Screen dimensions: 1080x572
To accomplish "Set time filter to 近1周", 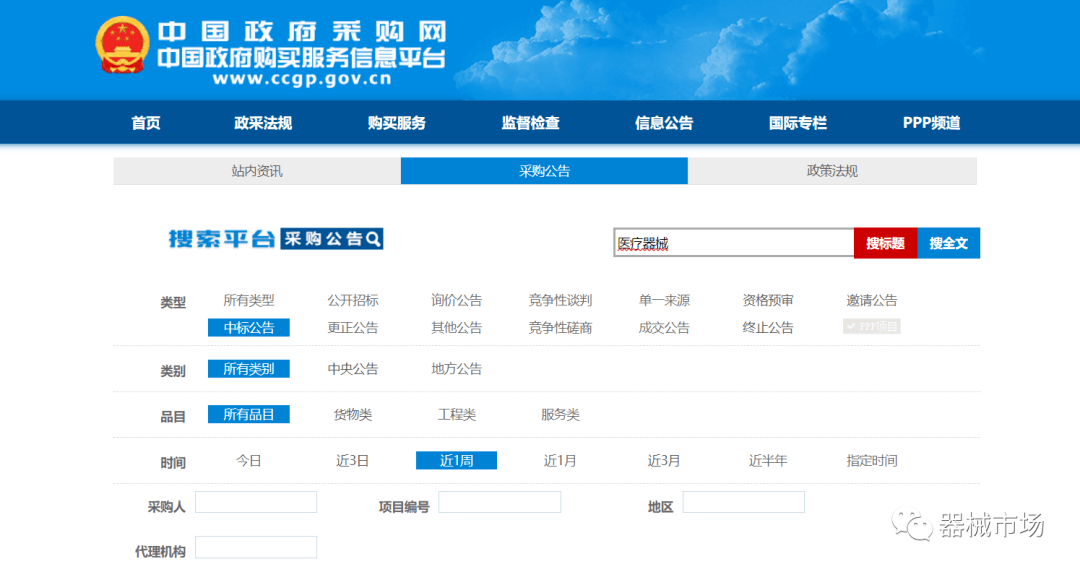I will coord(457,460).
